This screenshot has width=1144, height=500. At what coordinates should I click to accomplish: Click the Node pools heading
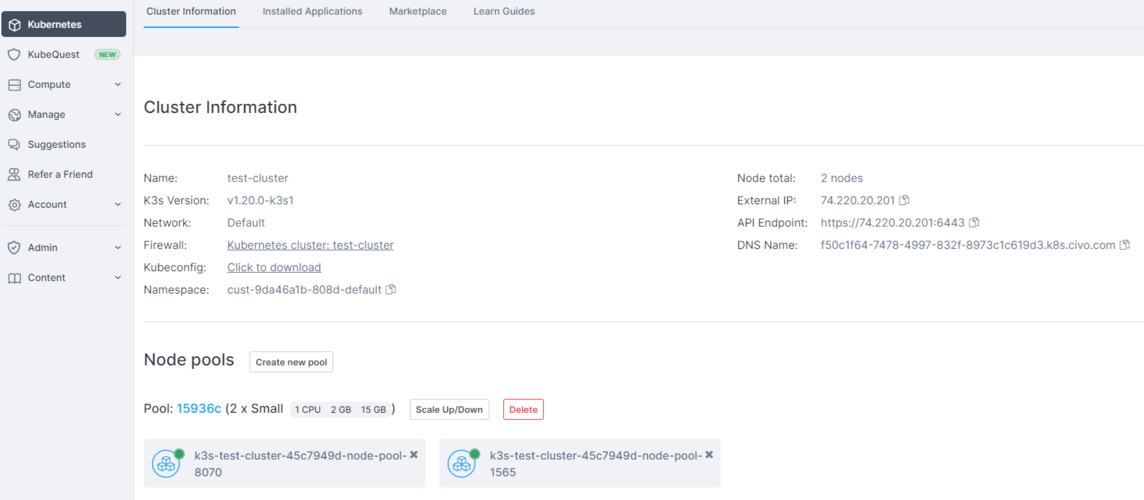pos(189,360)
